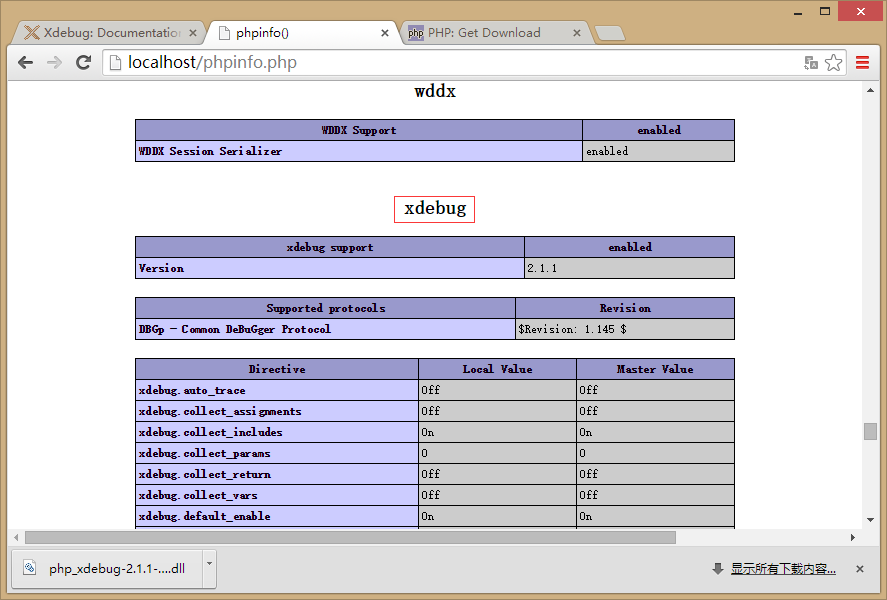Click the Forward navigation arrow
The width and height of the screenshot is (887, 600).
coord(54,62)
